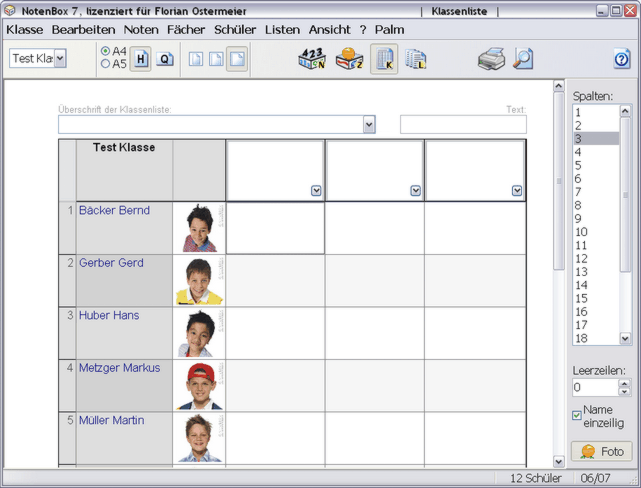
Task: Click 06/07 in status bar
Action: click(x=595, y=478)
